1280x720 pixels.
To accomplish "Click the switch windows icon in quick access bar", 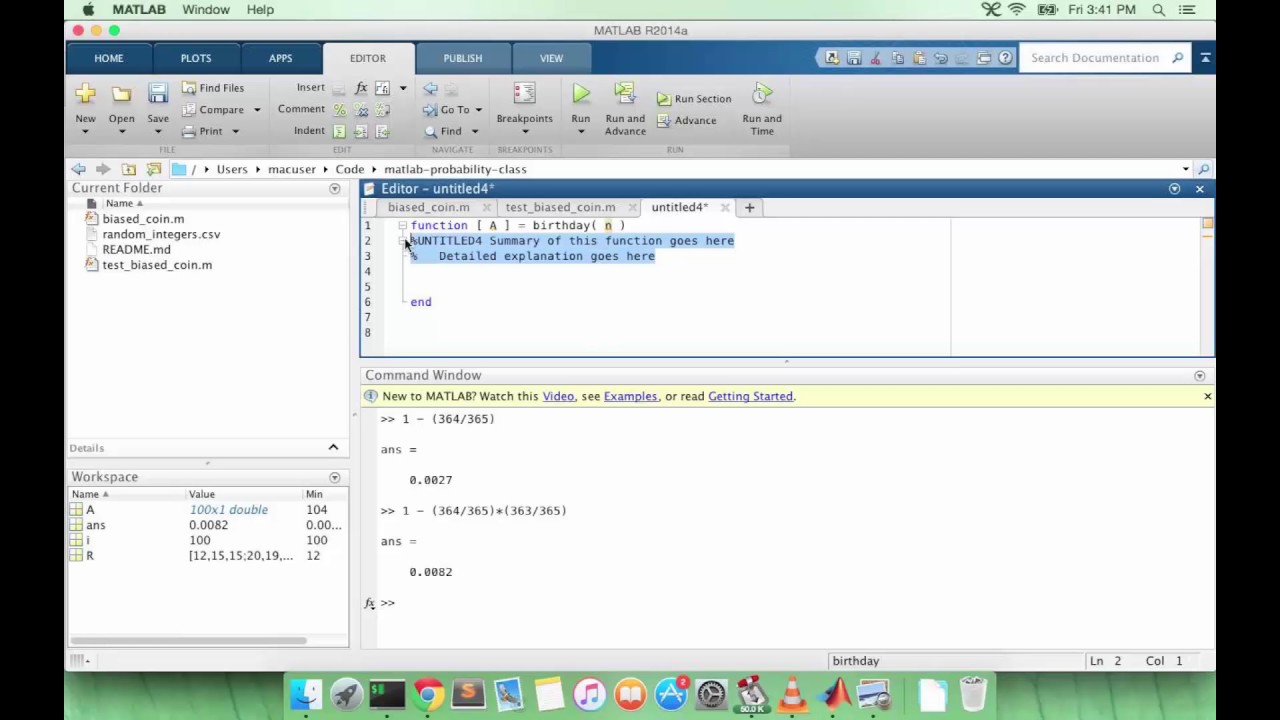I will [984, 58].
